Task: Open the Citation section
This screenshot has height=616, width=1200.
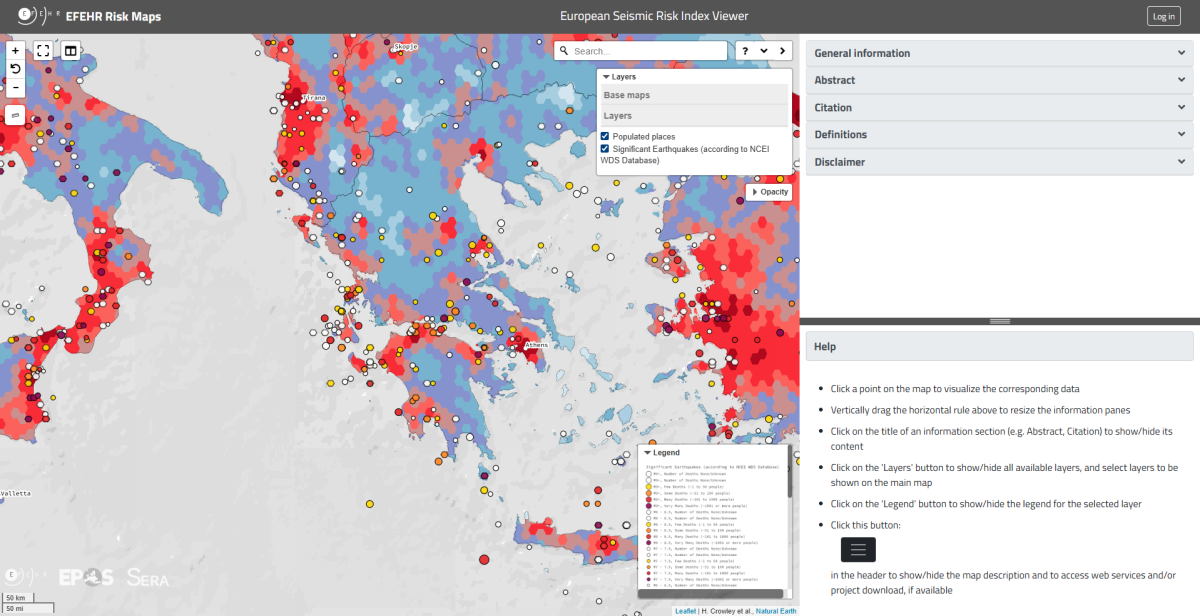Action: point(999,107)
